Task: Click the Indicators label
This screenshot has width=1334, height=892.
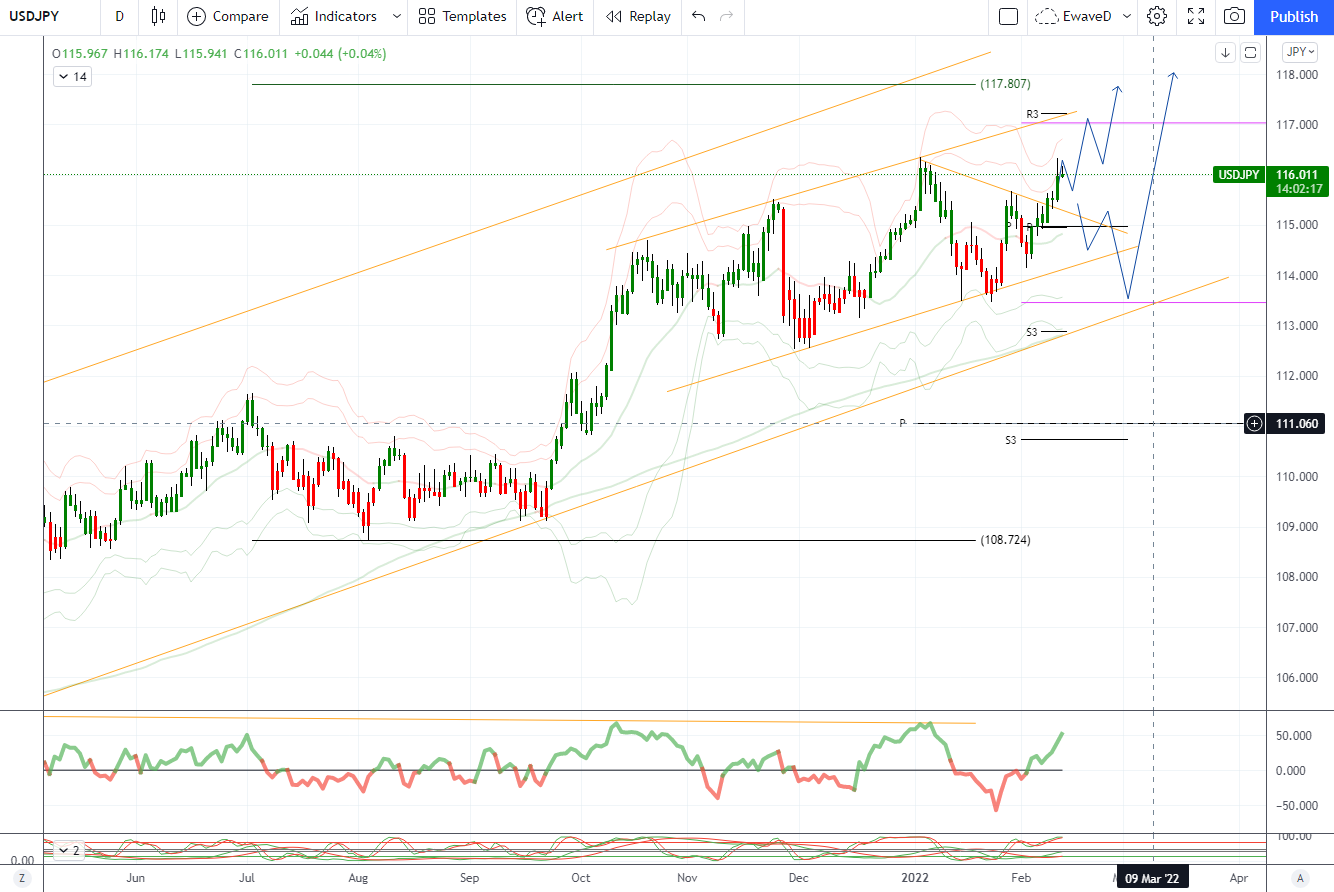Action: point(346,16)
